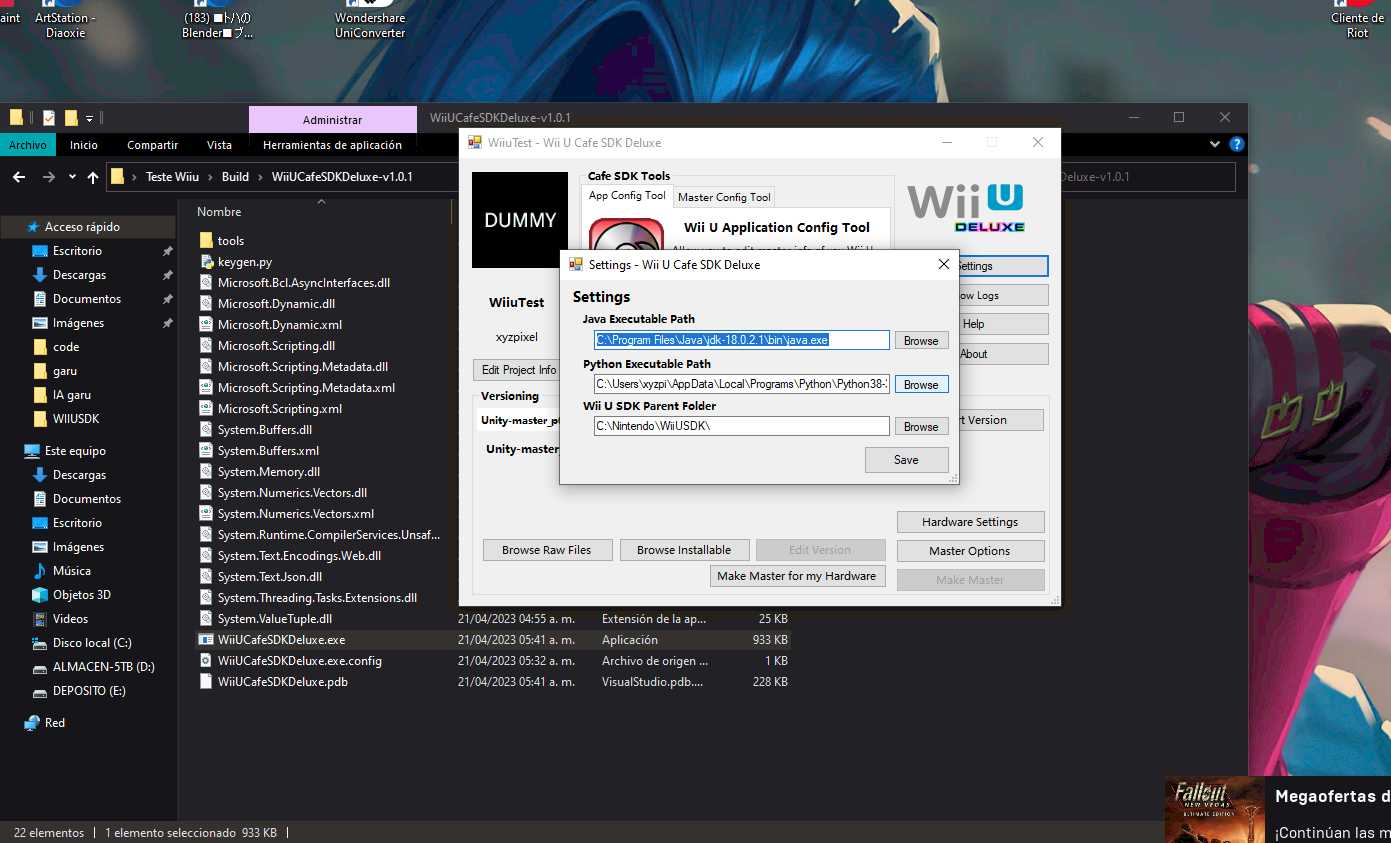The image size is (1391, 843).
Task: Click the Python Executable Path field
Action: coord(741,383)
